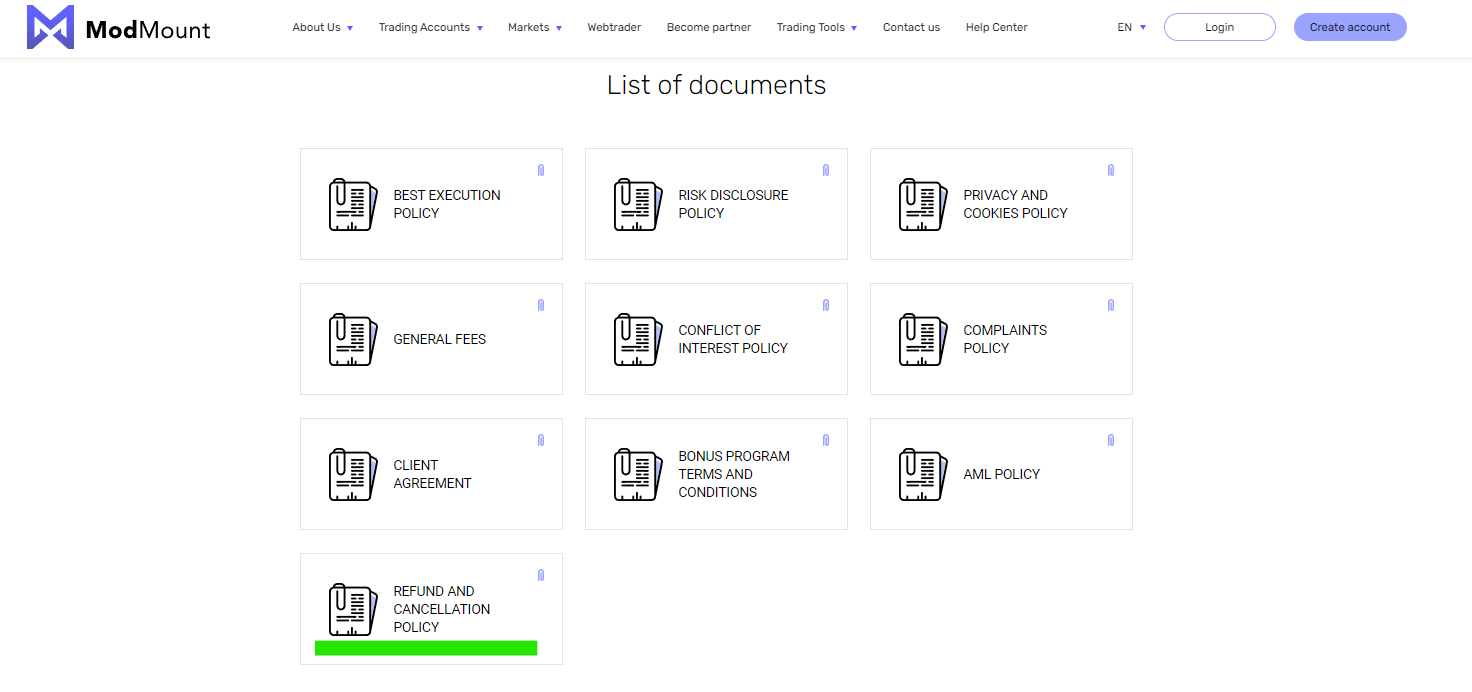Expand the Trading Tools dropdown menu

click(817, 27)
